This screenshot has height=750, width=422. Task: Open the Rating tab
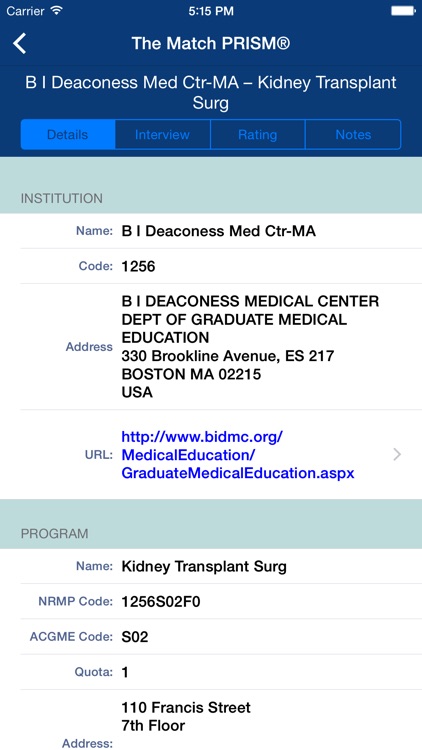click(257, 134)
